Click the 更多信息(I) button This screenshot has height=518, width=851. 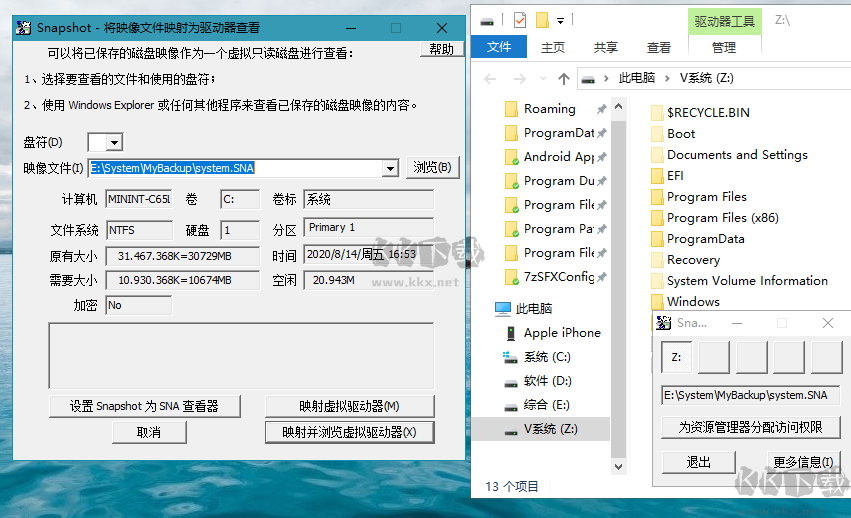pyautogui.click(x=803, y=462)
